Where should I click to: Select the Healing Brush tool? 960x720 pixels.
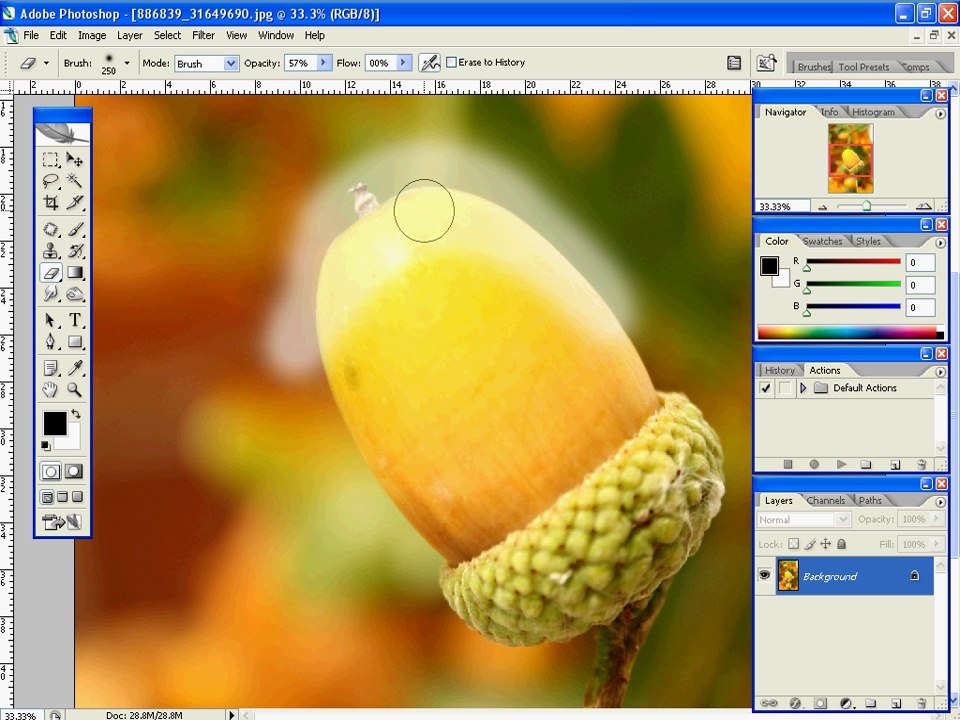point(51,230)
